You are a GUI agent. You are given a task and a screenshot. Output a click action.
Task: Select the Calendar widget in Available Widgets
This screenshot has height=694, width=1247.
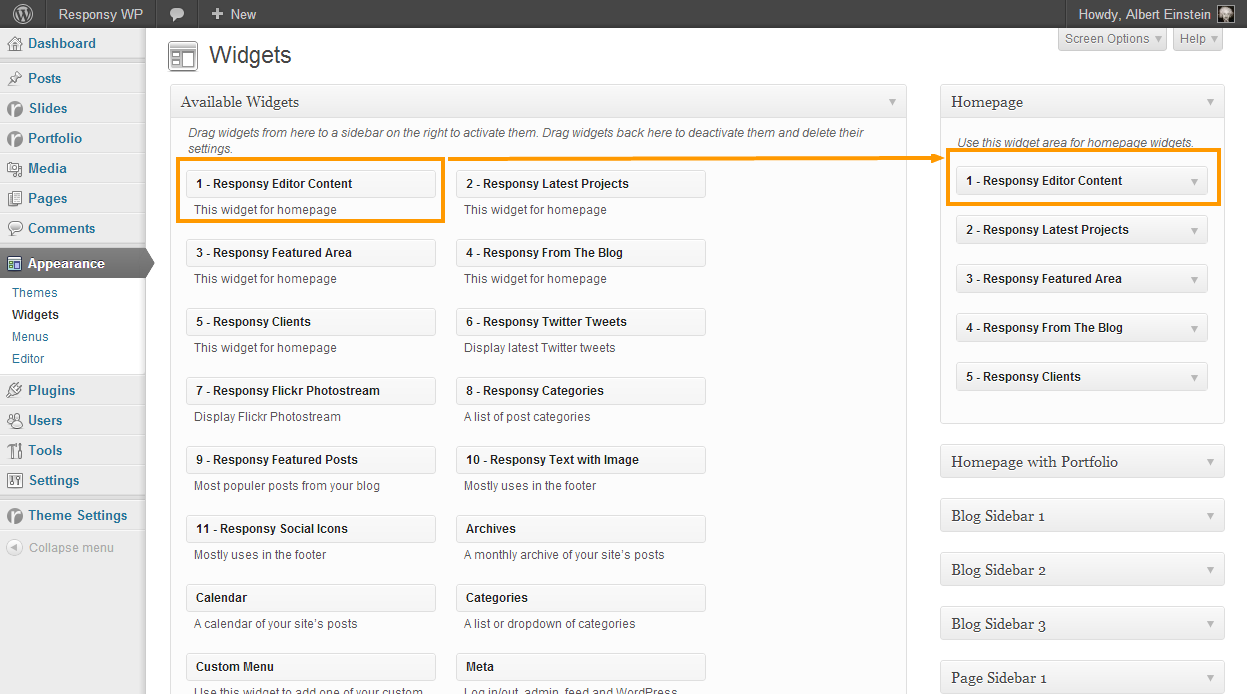[310, 598]
